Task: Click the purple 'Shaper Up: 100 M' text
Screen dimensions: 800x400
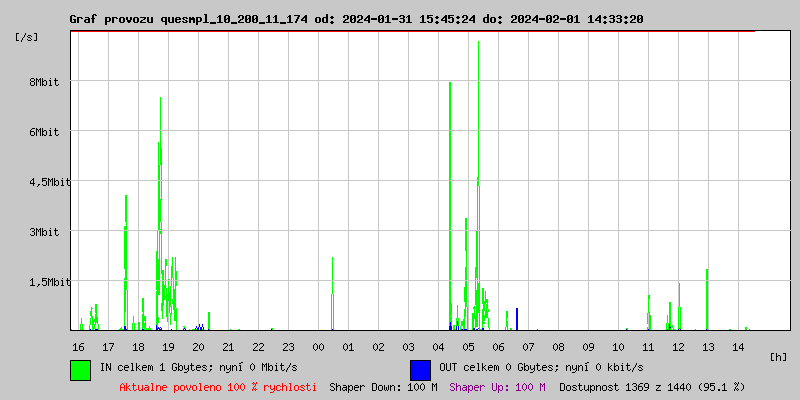Action: click(497, 386)
